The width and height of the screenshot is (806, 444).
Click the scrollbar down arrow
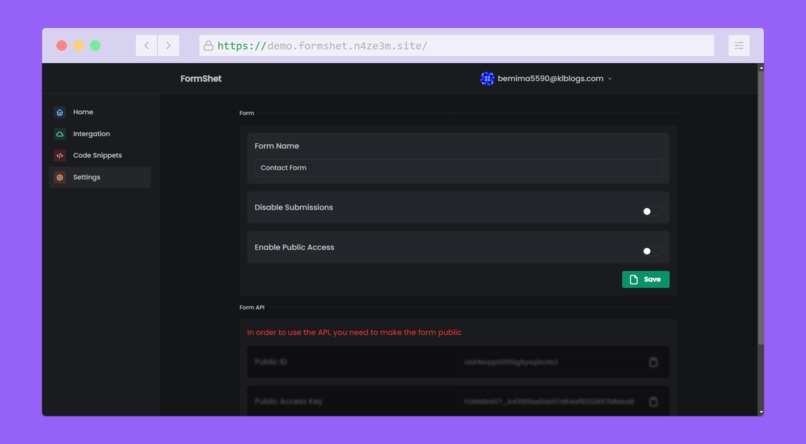(761, 412)
